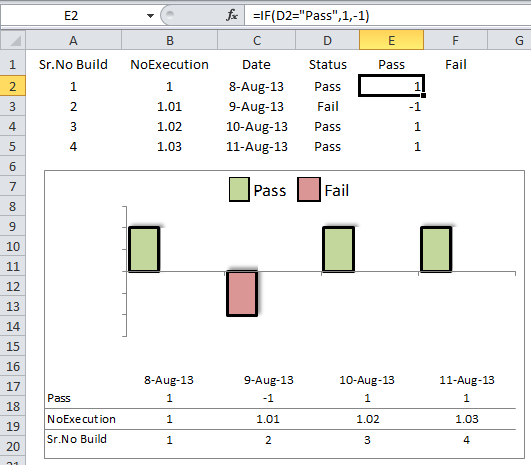The image size is (531, 465).
Task: Select row 2 header
Action: 13,86
